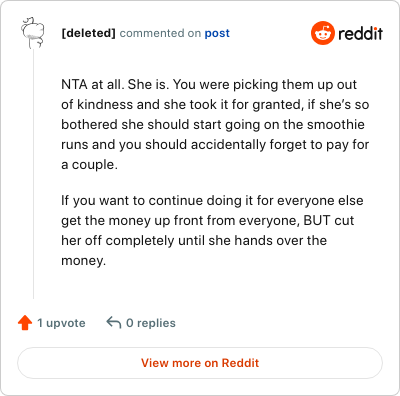The height and width of the screenshot is (396, 400).
Task: Click the "commented on" text
Action: coord(160,33)
